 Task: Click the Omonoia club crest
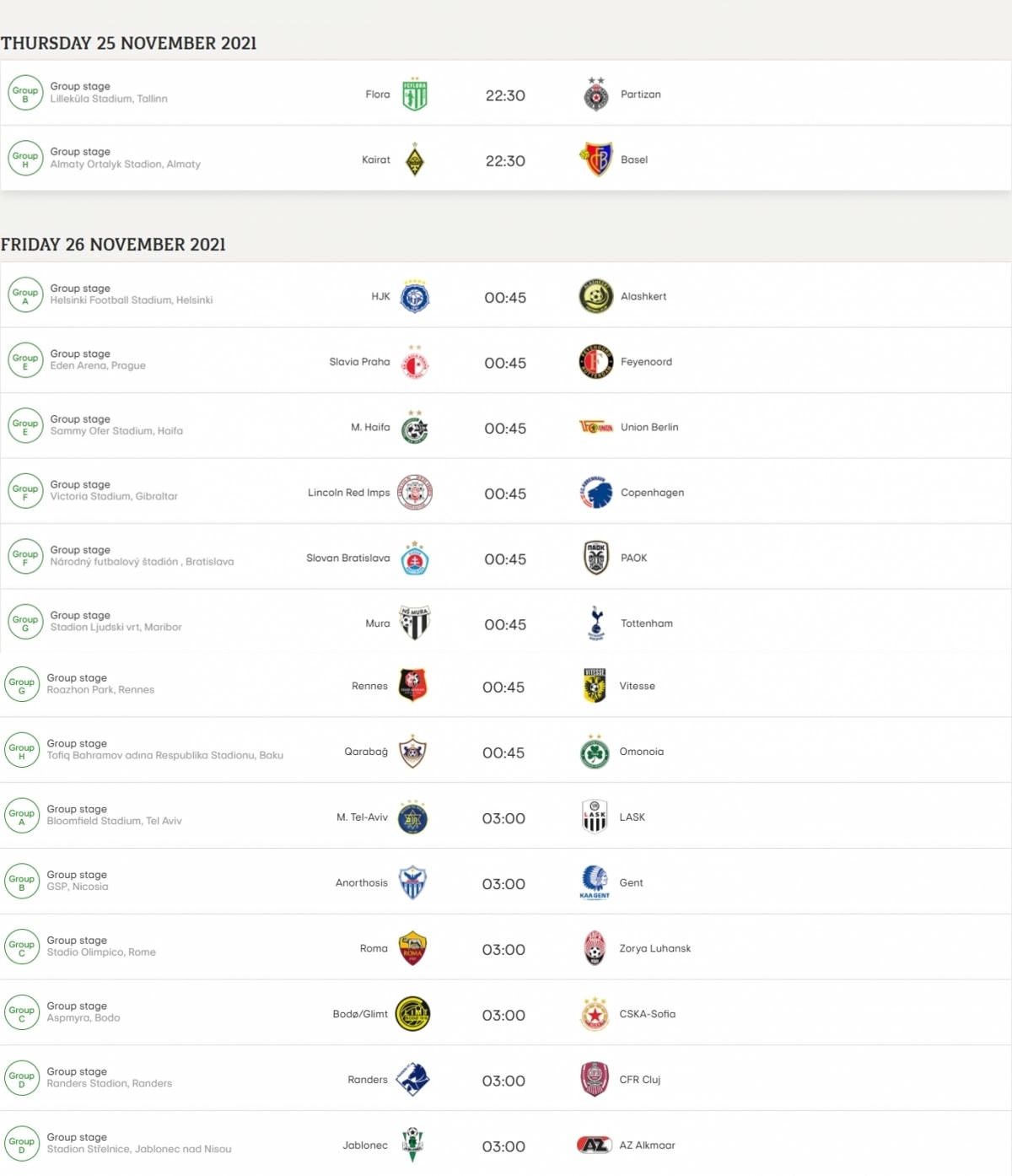click(595, 752)
